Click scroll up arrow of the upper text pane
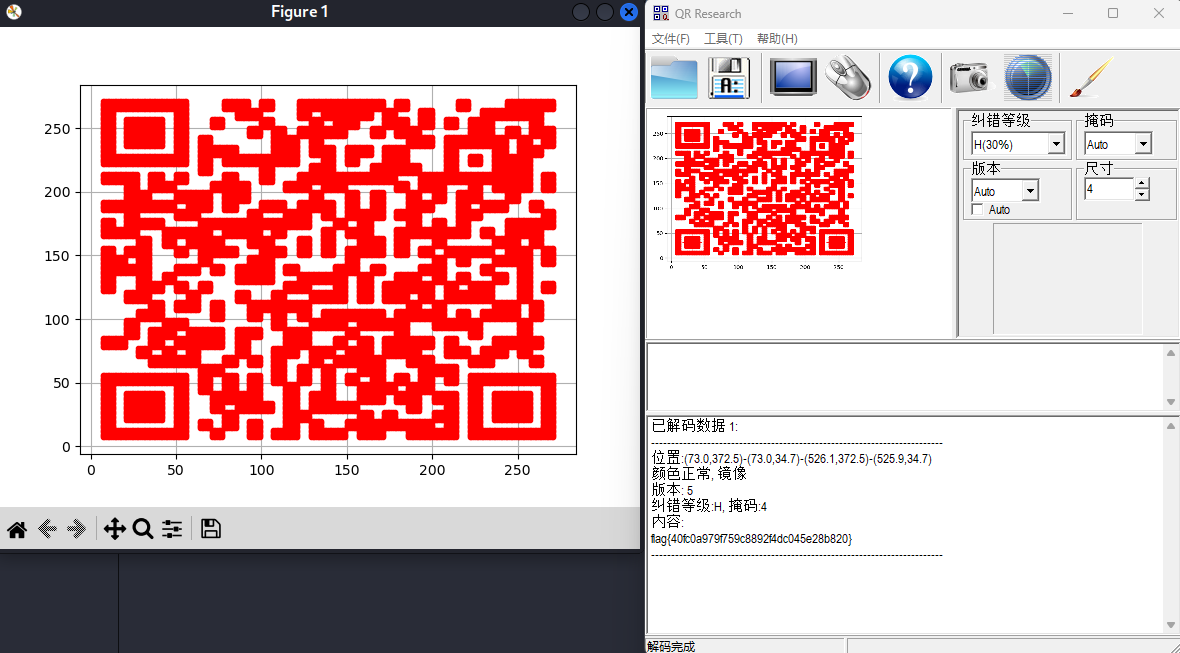The height and width of the screenshot is (653, 1180). (1171, 353)
